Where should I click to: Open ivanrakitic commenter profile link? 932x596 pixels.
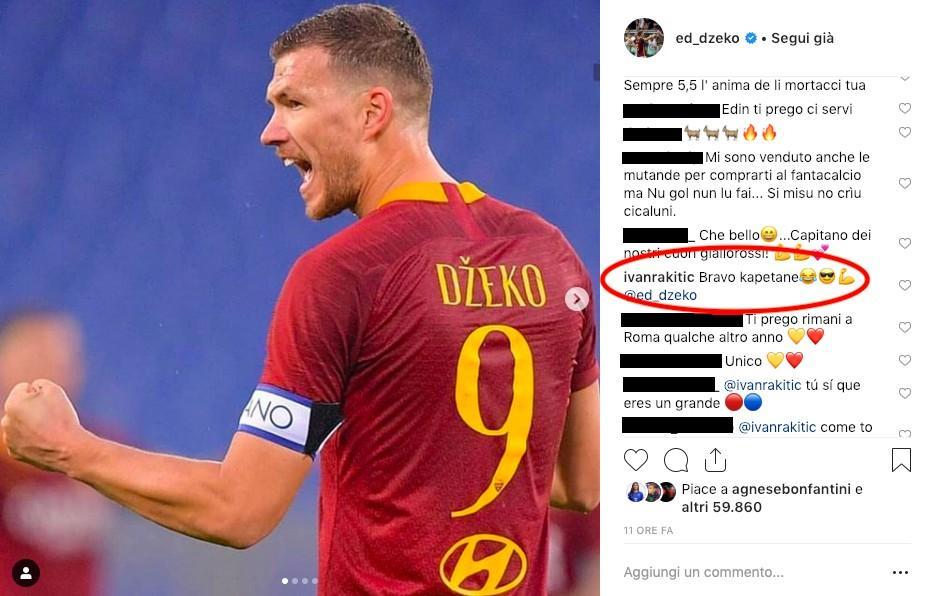tap(659, 277)
